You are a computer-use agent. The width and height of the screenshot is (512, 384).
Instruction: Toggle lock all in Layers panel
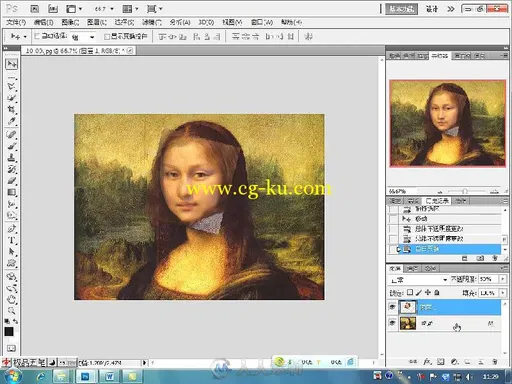pos(437,292)
